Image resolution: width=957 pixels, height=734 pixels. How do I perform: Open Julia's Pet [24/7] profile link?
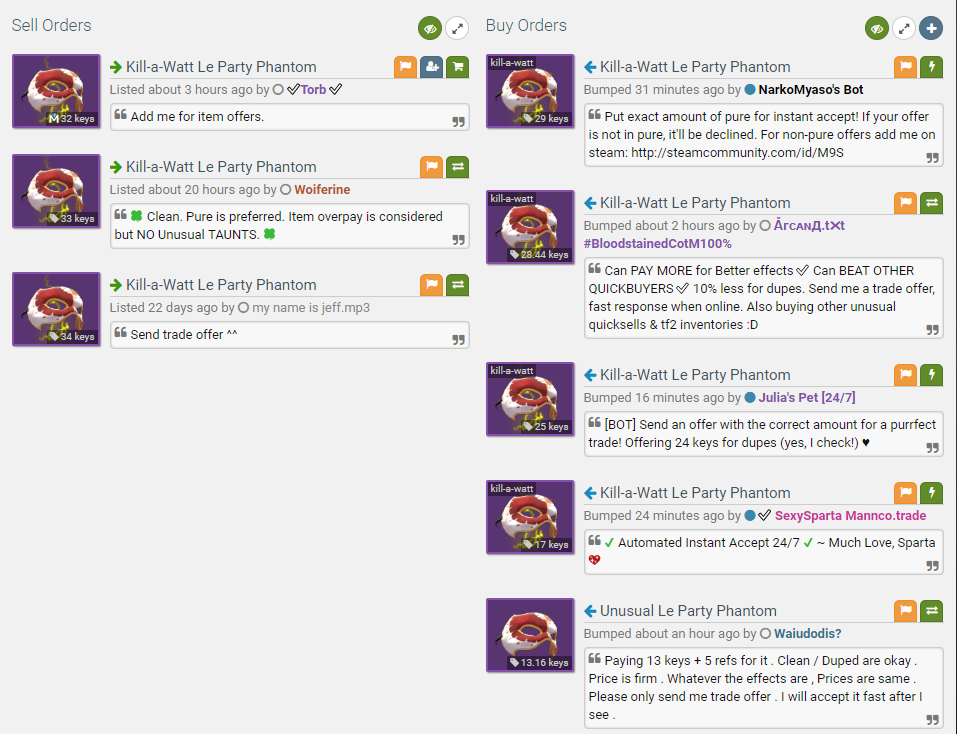[x=807, y=398]
